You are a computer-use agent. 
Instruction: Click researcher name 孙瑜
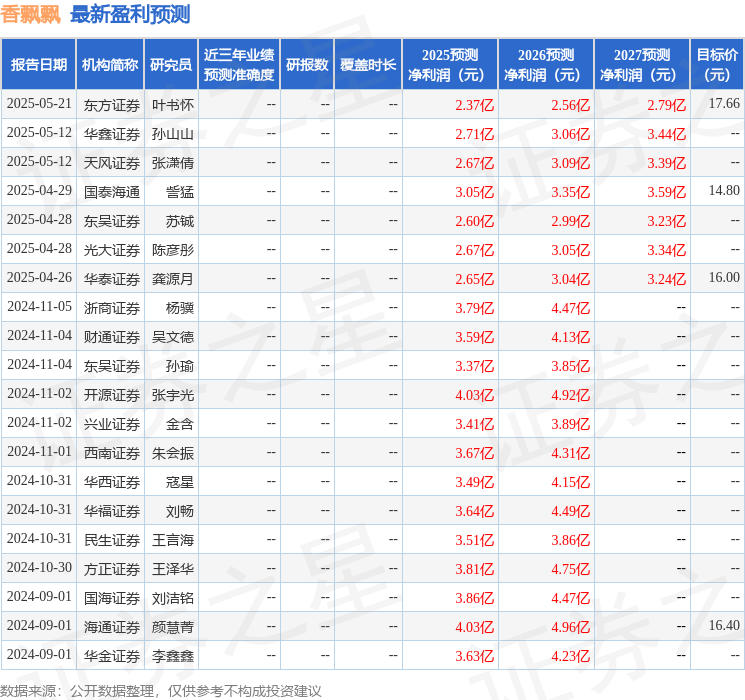[x=180, y=366]
